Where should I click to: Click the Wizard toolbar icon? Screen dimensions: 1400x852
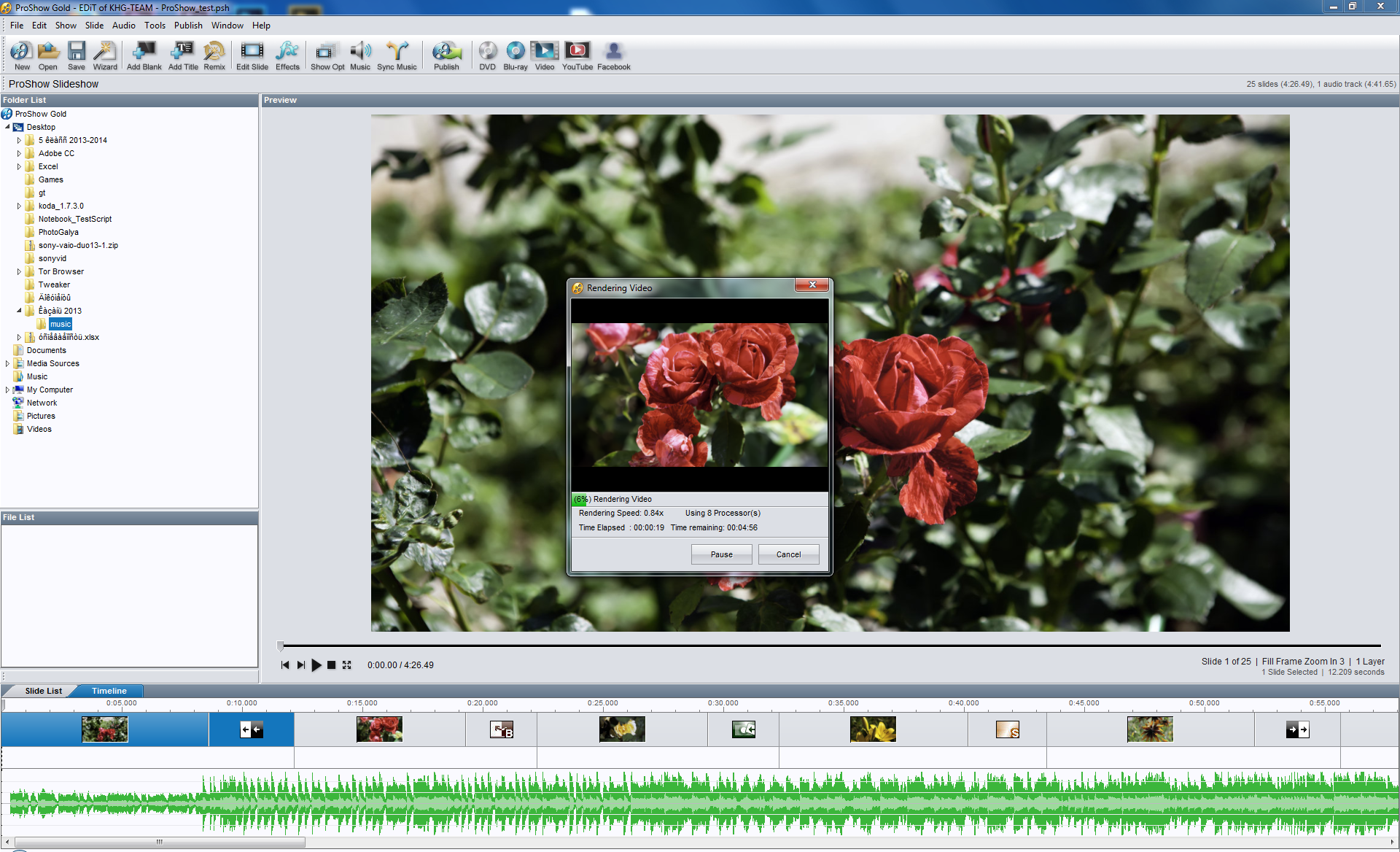[x=105, y=55]
